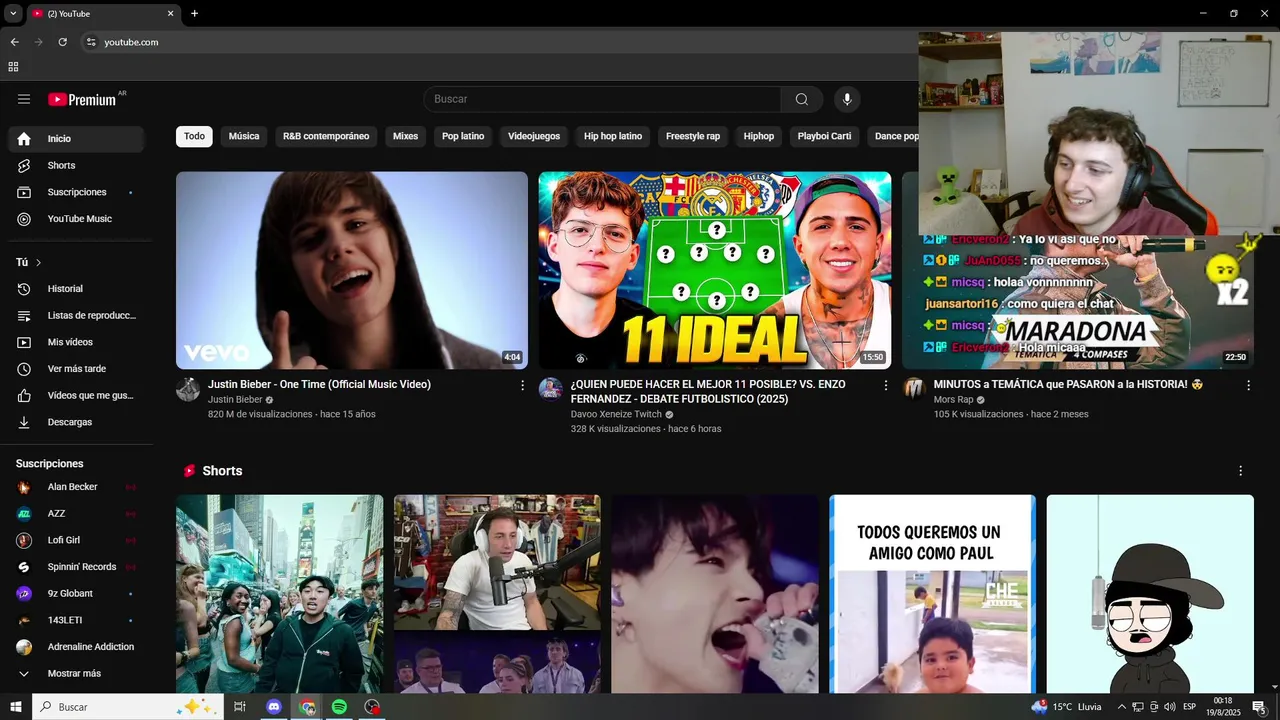The height and width of the screenshot is (720, 1280).
Task: Select the Playboi Carti chip
Action: pos(824,136)
